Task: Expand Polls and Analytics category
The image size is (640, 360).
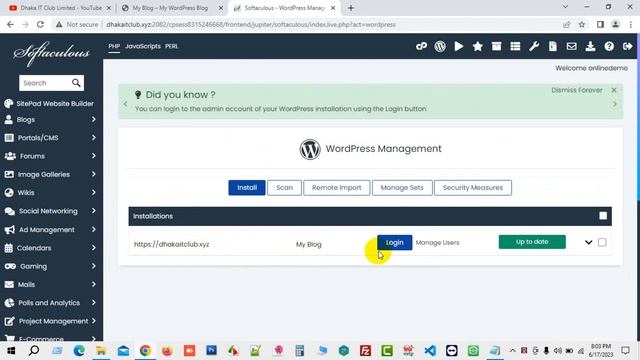Action: pos(93,302)
